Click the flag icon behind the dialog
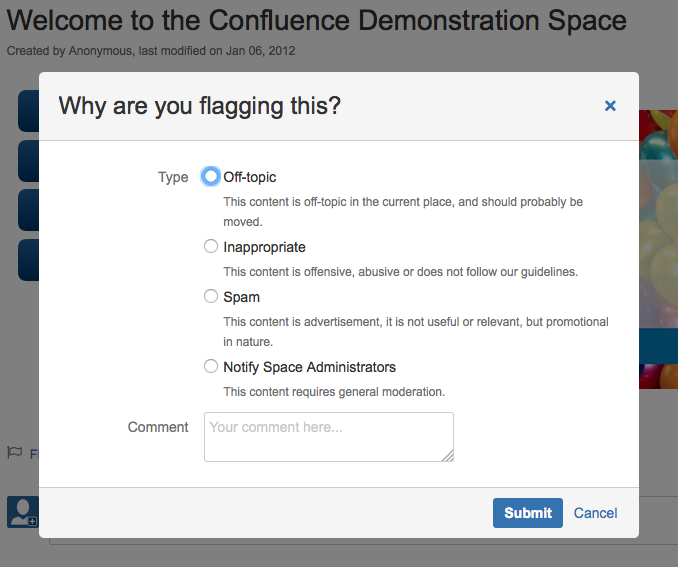The height and width of the screenshot is (567, 678). [x=15, y=453]
